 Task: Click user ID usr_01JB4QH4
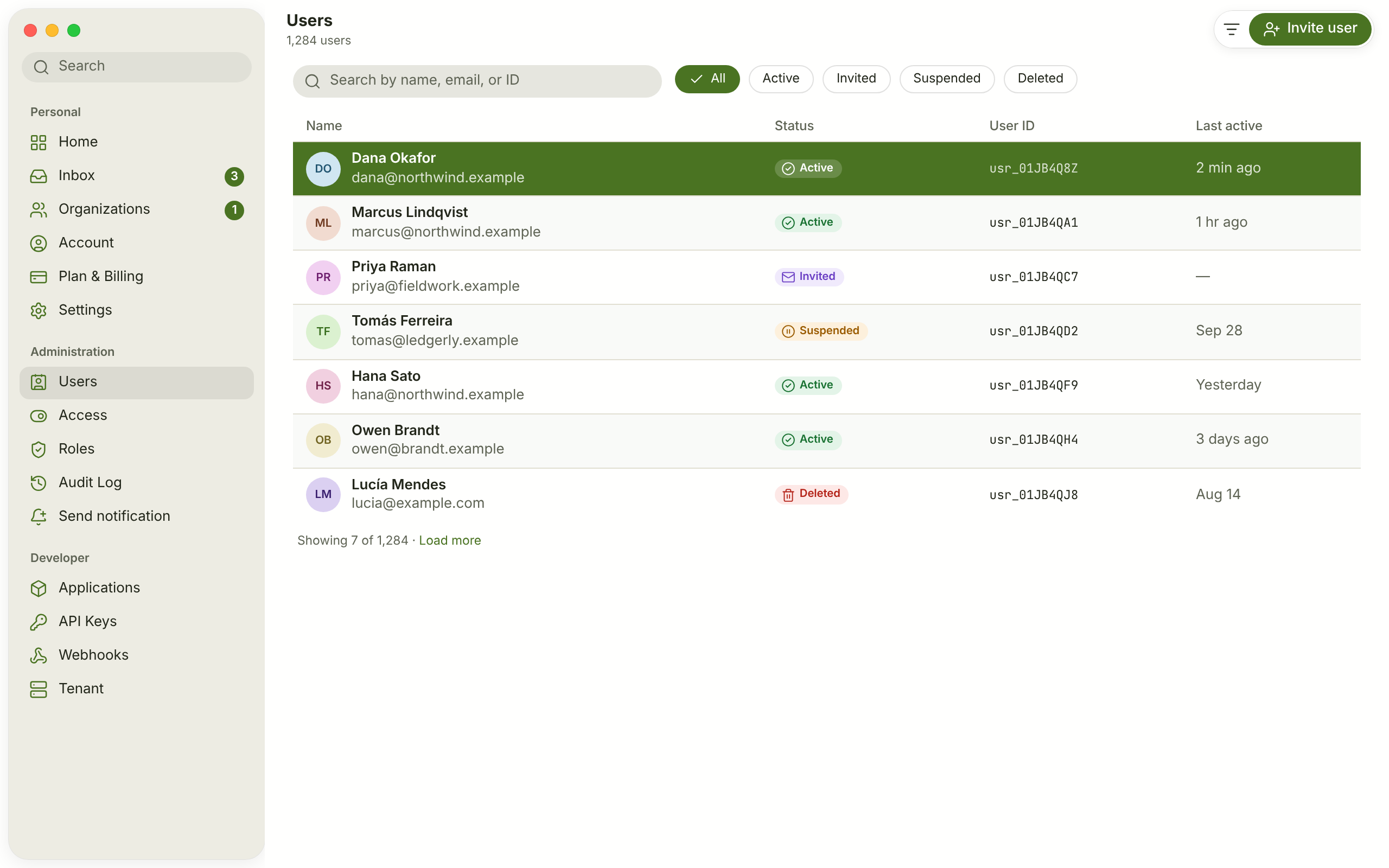click(x=1033, y=441)
